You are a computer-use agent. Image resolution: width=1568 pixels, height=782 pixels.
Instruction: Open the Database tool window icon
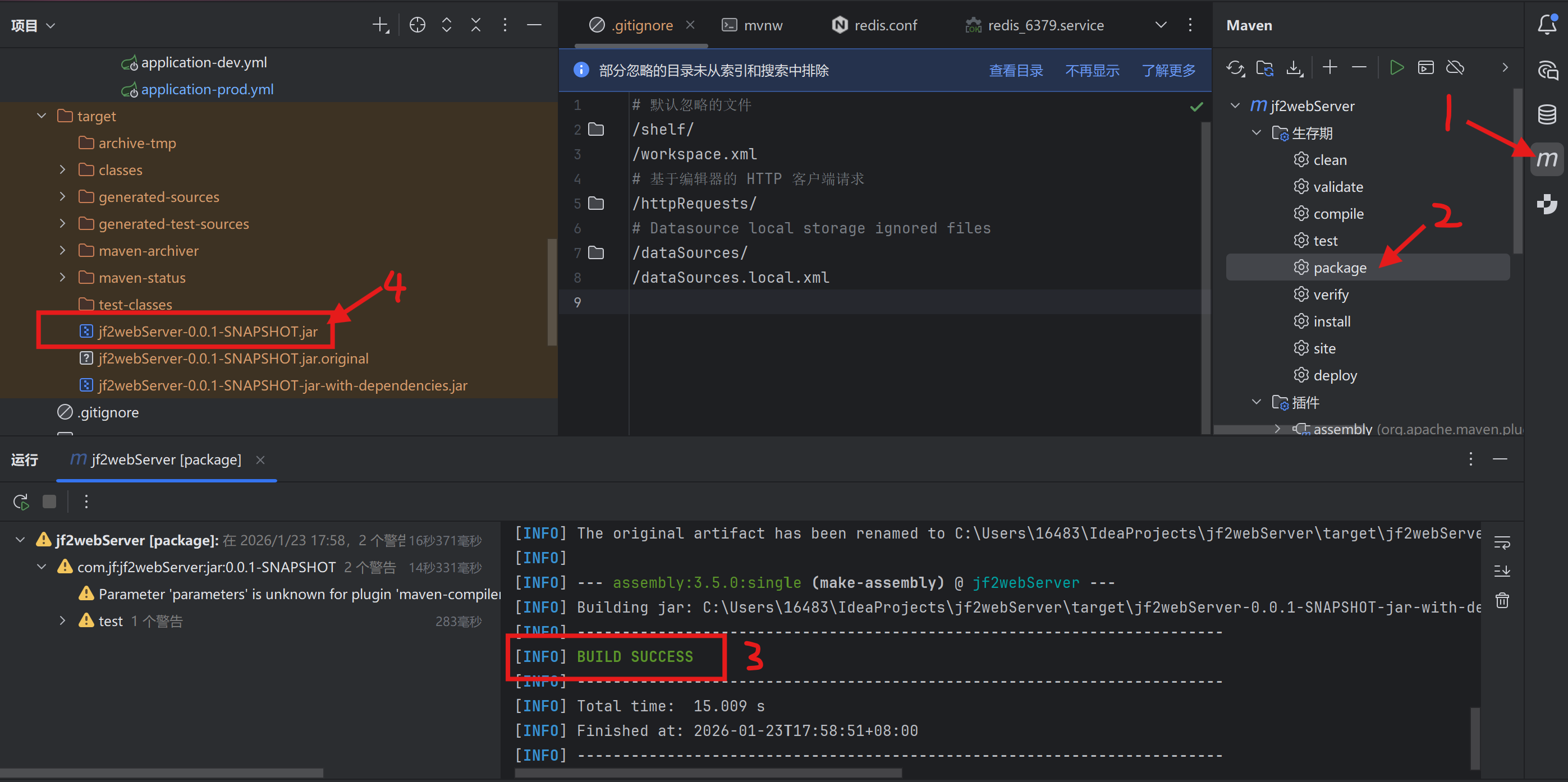1547,114
